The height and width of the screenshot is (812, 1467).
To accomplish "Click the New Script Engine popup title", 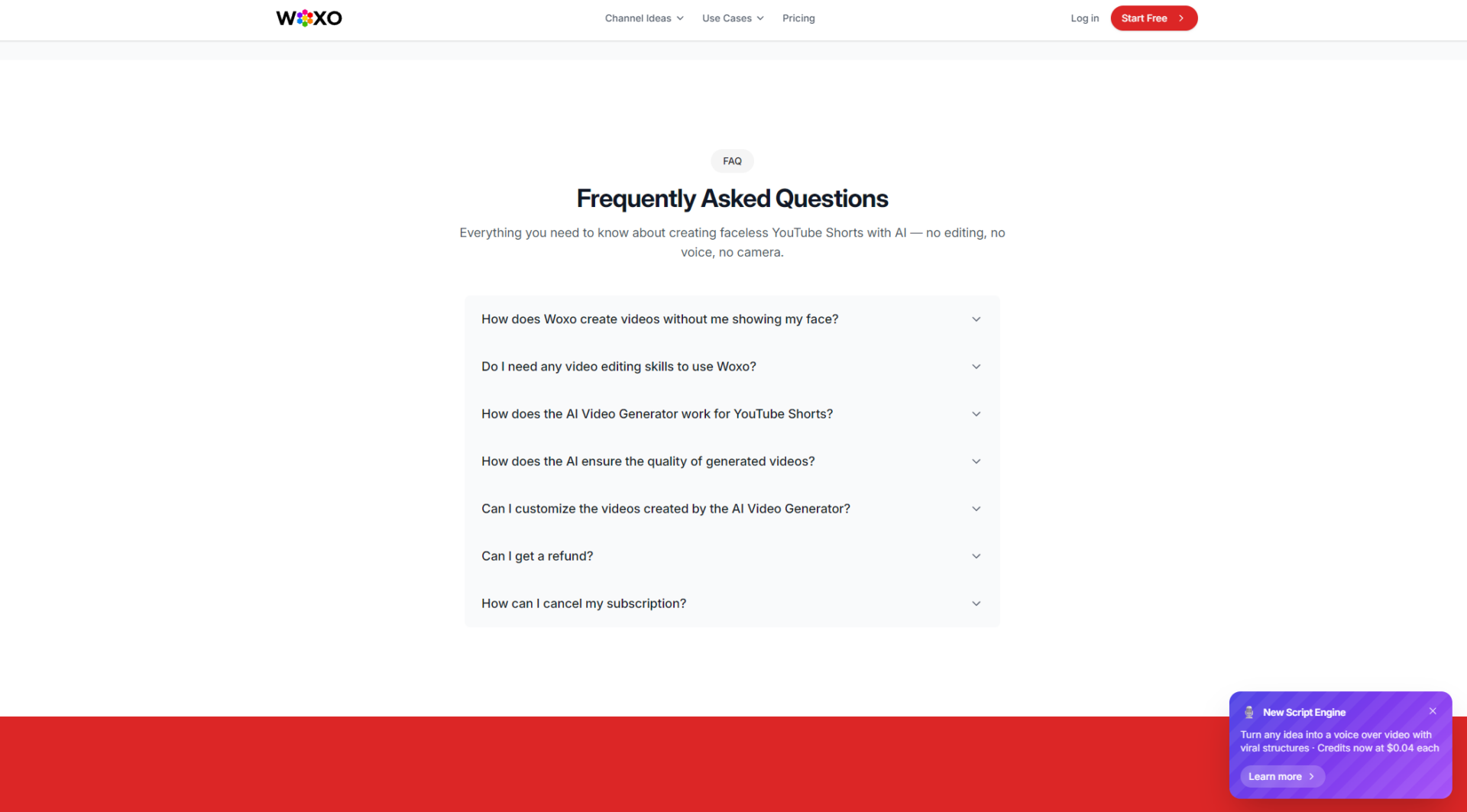I will coord(1303,712).
